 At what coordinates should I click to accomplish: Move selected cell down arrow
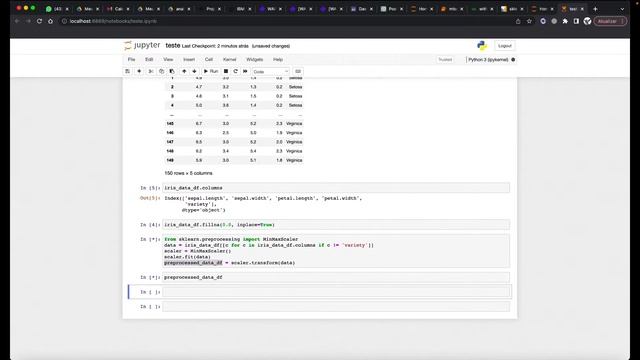click(194, 71)
